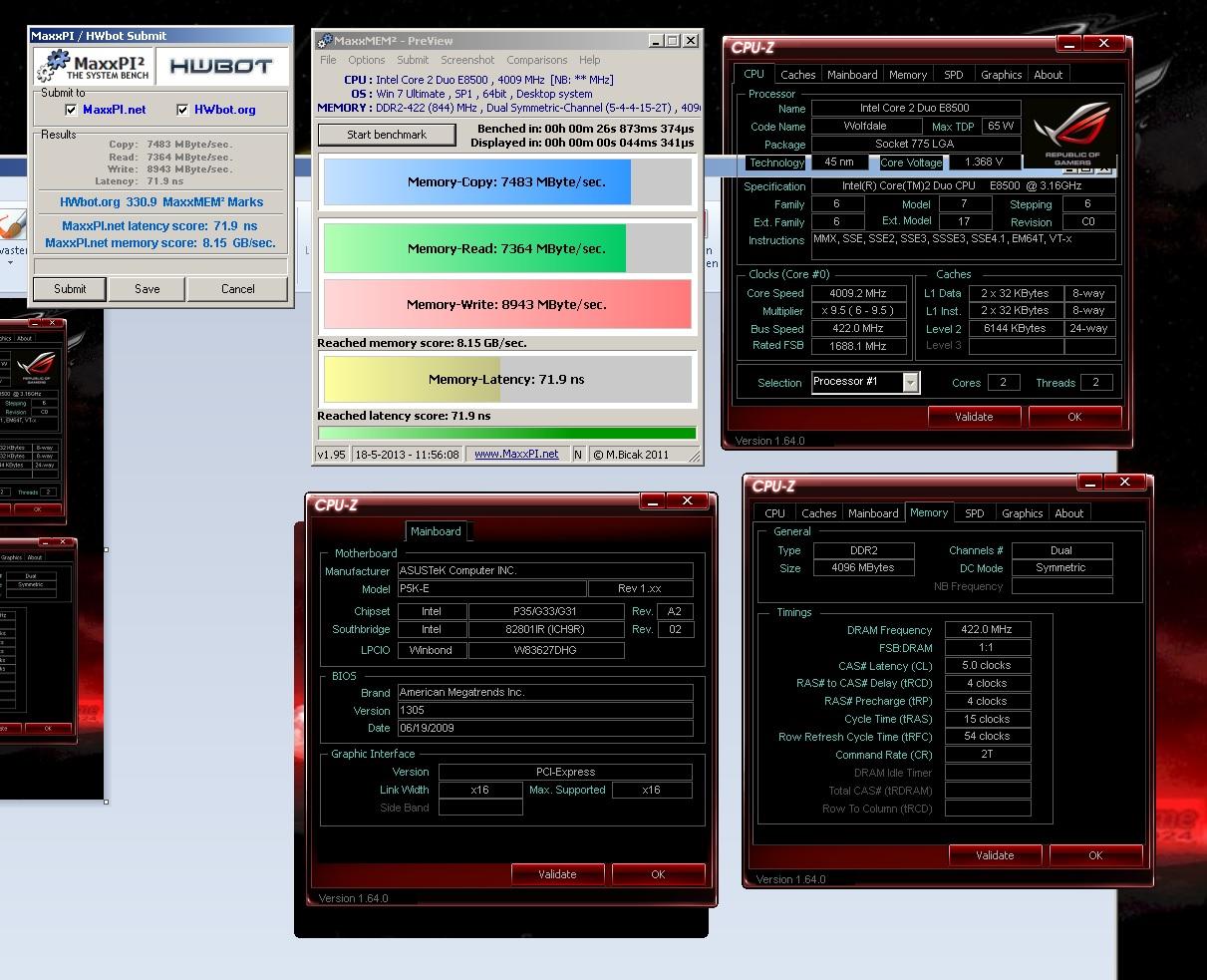Click the '82801IR (ICH9R)' southbridge field
Viewport: 1207px width, 980px height.
[x=546, y=629]
